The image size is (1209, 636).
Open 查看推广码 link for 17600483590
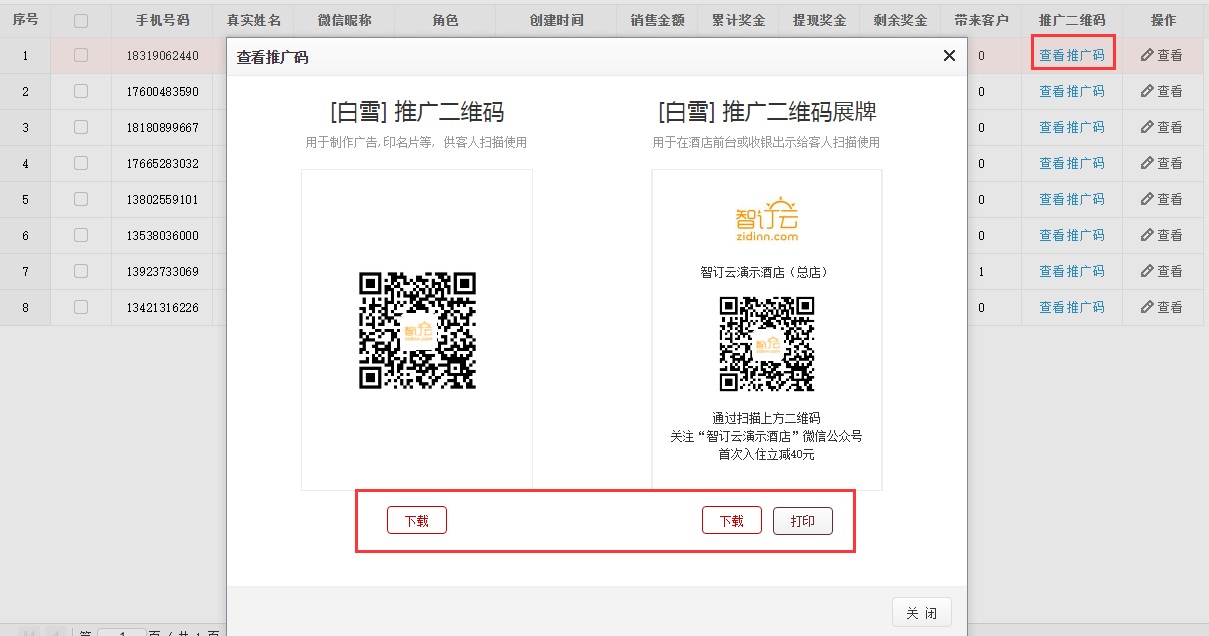[1072, 92]
